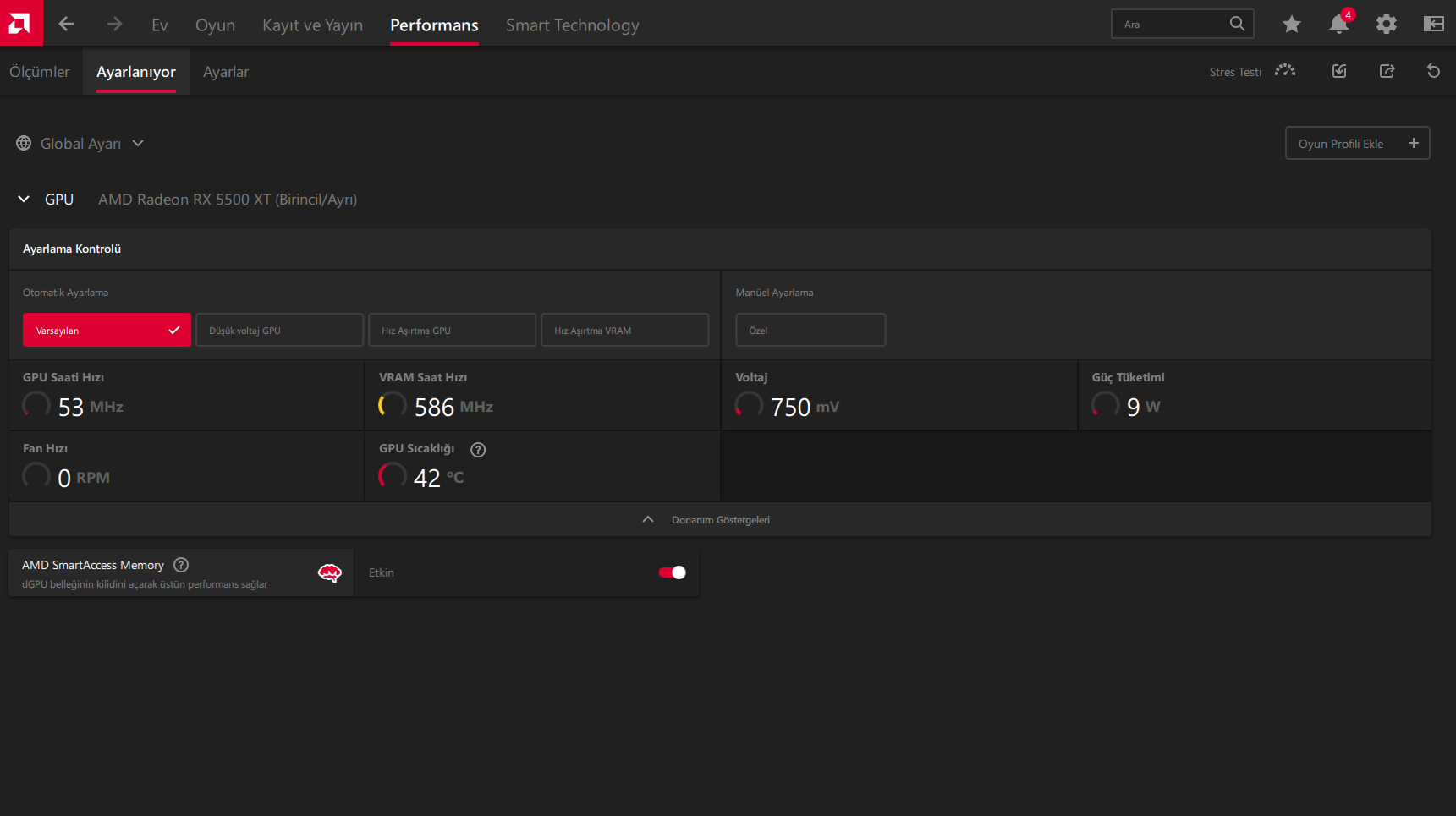This screenshot has width=1456, height=816.
Task: Toggle the sidebar panel icon
Action: 1434,24
